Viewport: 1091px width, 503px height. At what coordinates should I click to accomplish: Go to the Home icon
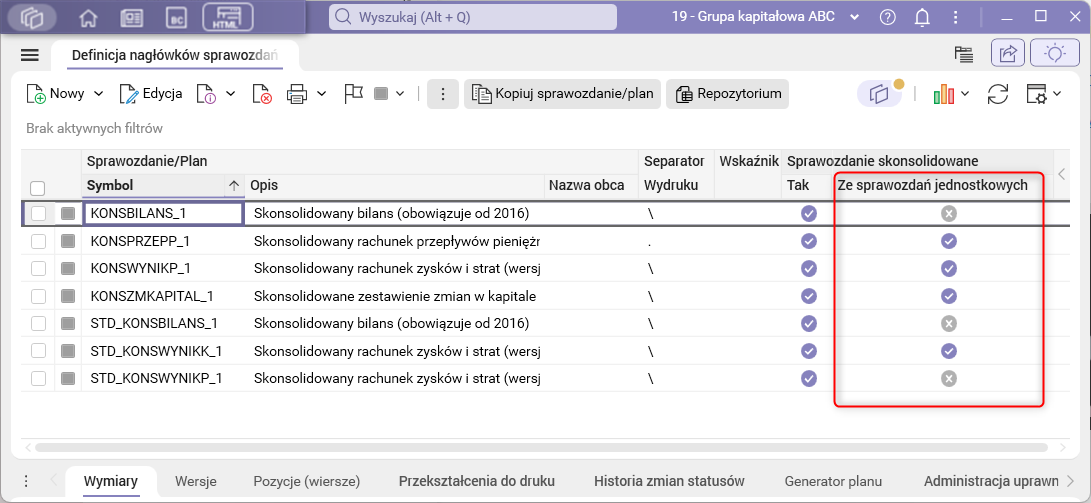click(88, 18)
